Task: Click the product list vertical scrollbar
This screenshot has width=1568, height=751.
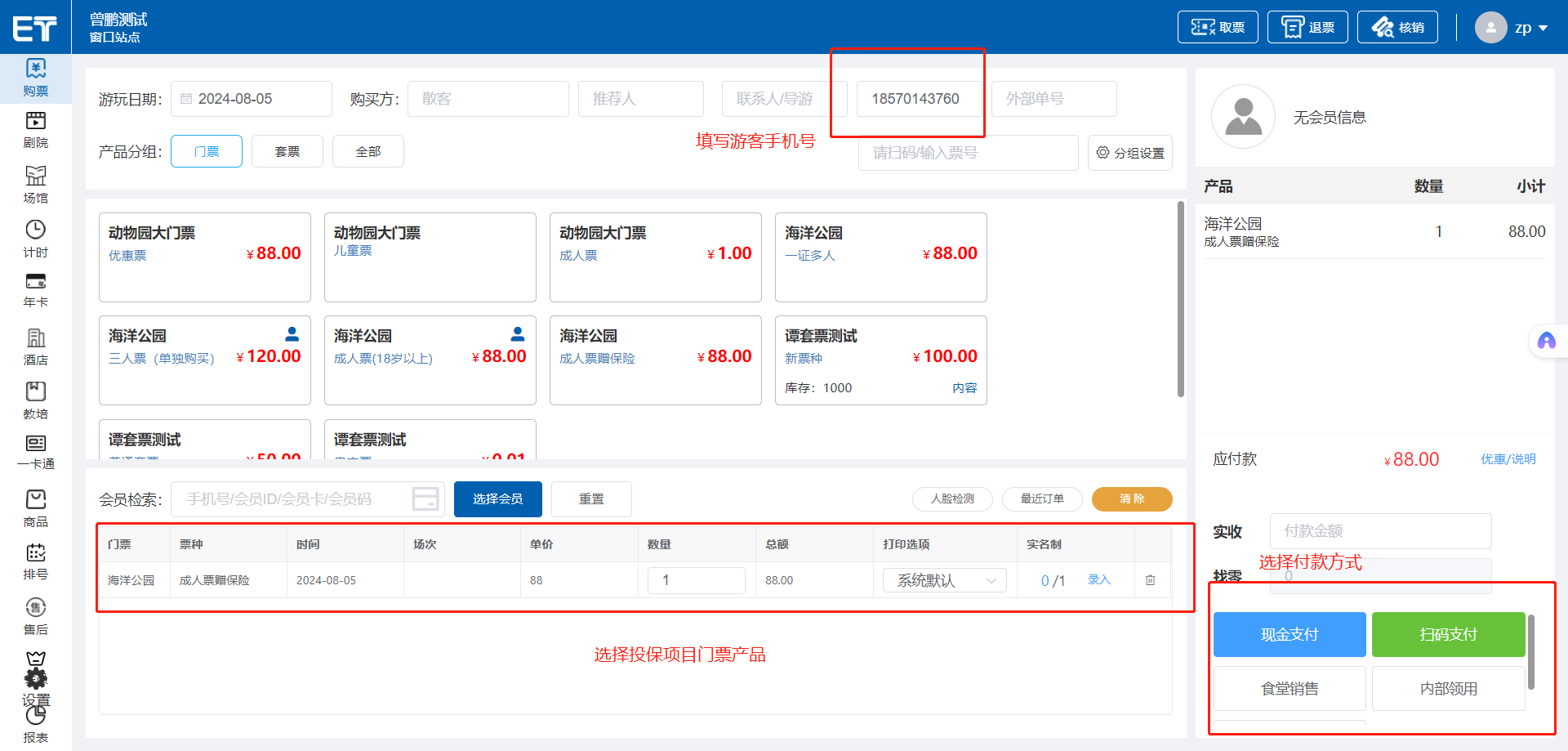Action: [x=1181, y=298]
